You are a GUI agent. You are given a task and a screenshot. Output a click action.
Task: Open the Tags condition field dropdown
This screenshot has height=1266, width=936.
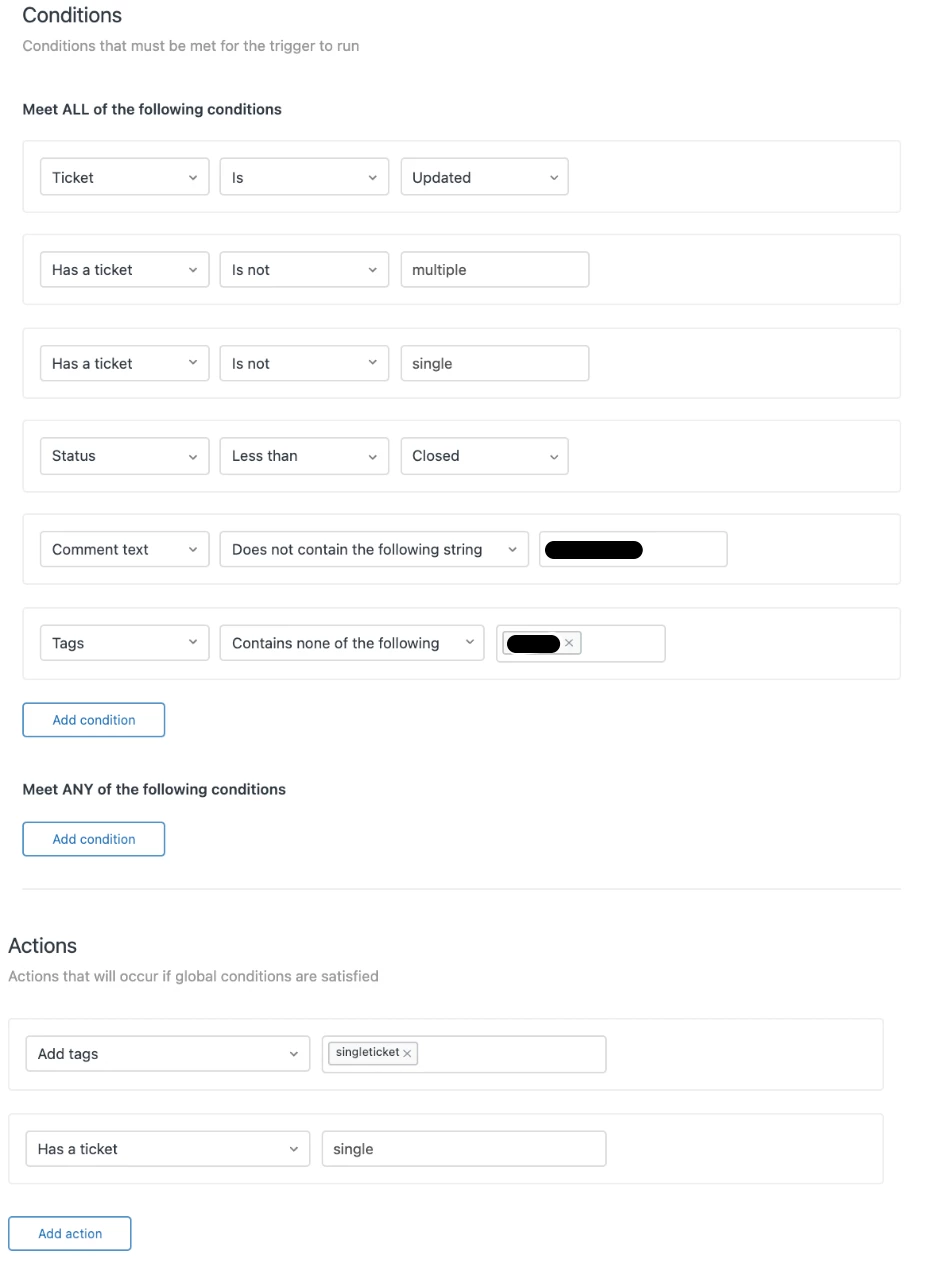click(x=124, y=643)
